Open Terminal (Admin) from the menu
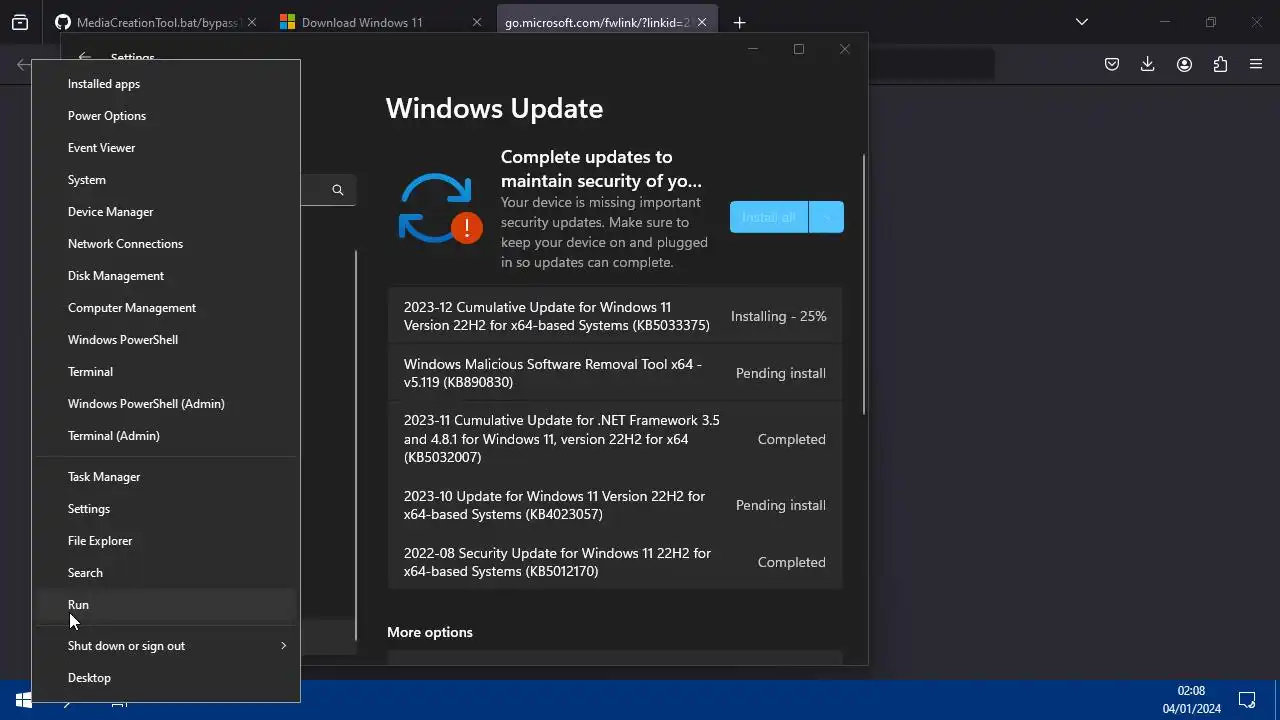Viewport: 1280px width, 720px height. click(166, 436)
